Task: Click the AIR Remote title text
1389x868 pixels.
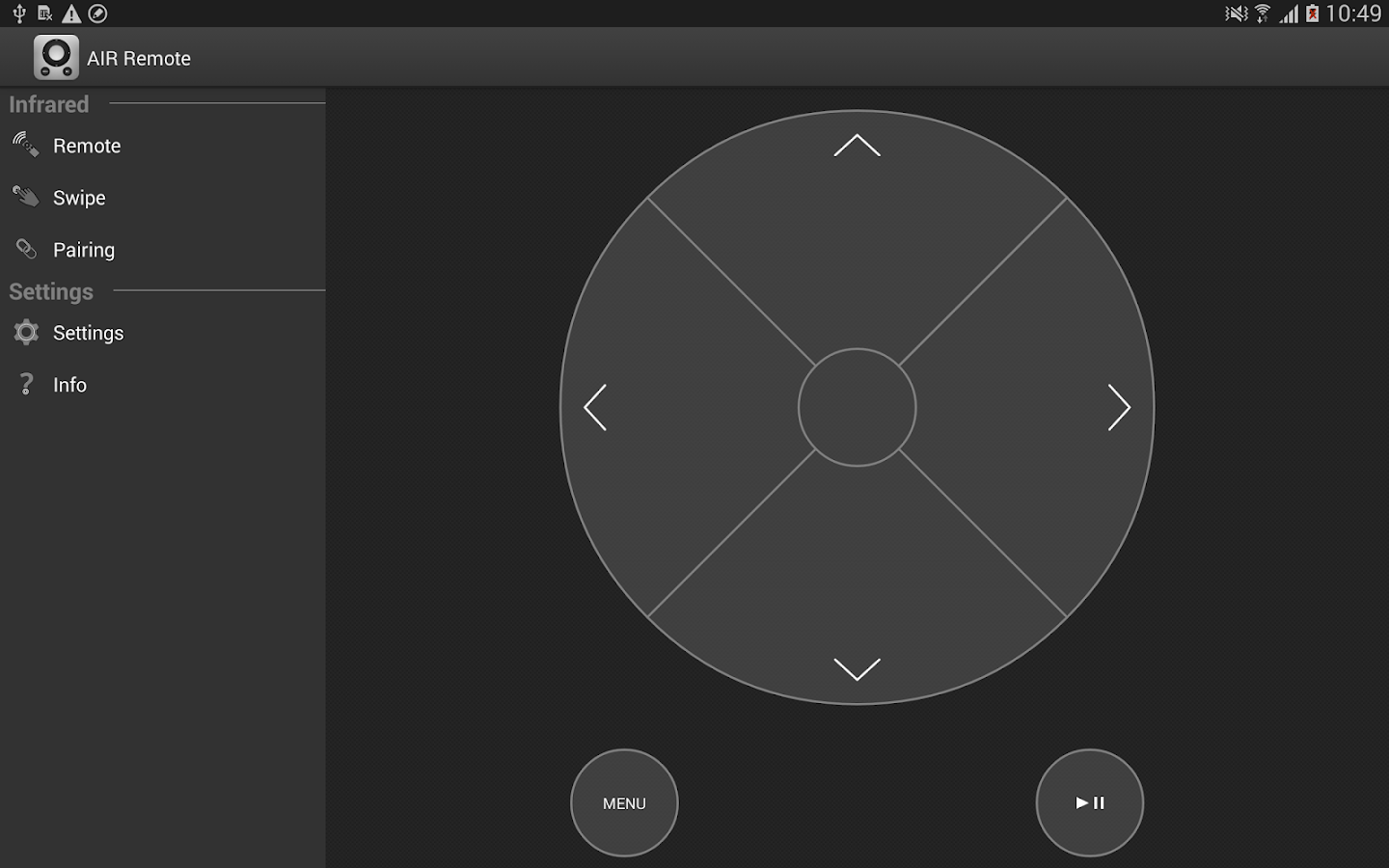Action: [139, 59]
